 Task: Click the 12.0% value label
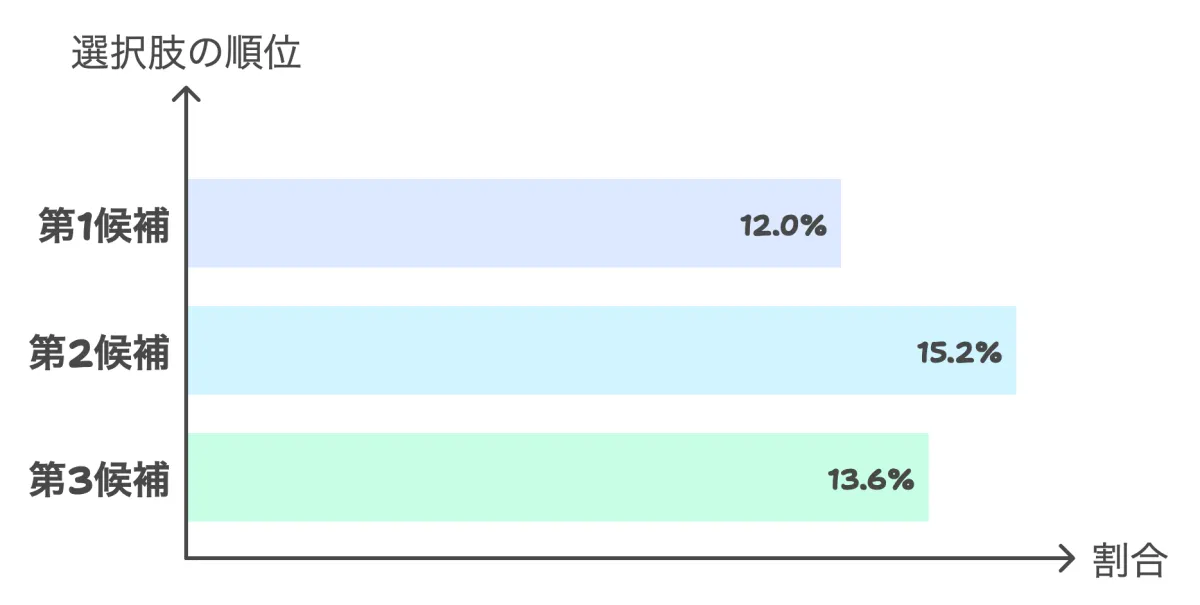(783, 226)
